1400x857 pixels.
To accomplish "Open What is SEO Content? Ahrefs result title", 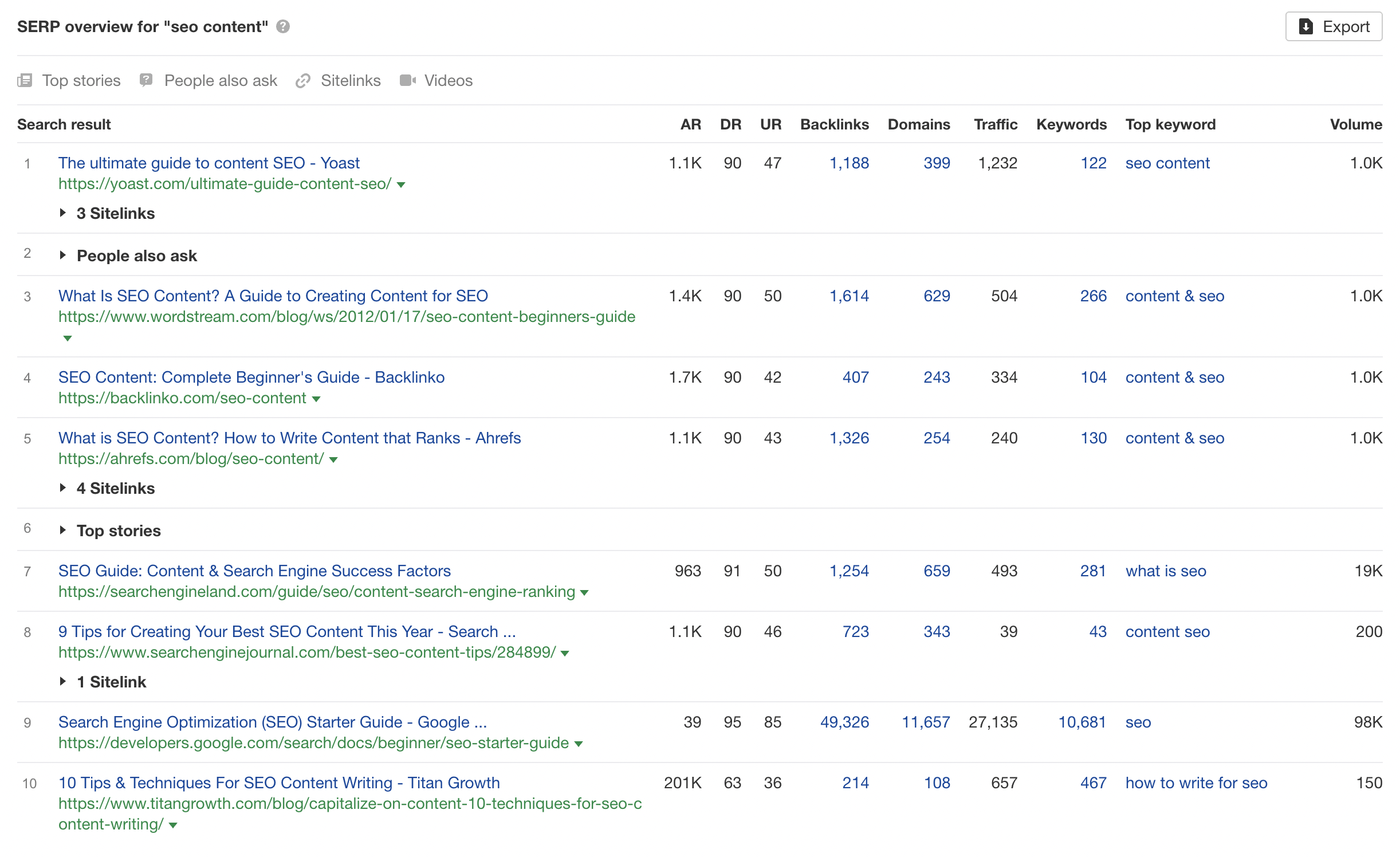I will (290, 438).
